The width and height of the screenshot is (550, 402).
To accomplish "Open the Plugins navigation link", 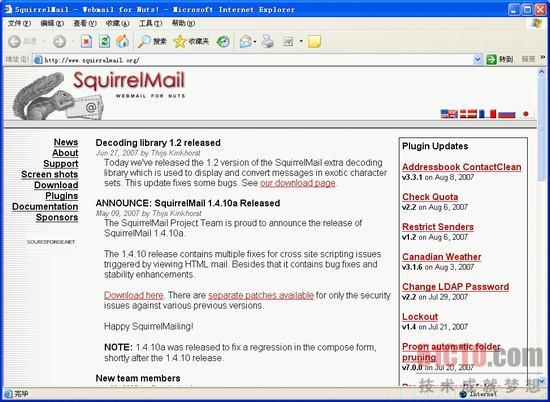I will click(62, 196).
